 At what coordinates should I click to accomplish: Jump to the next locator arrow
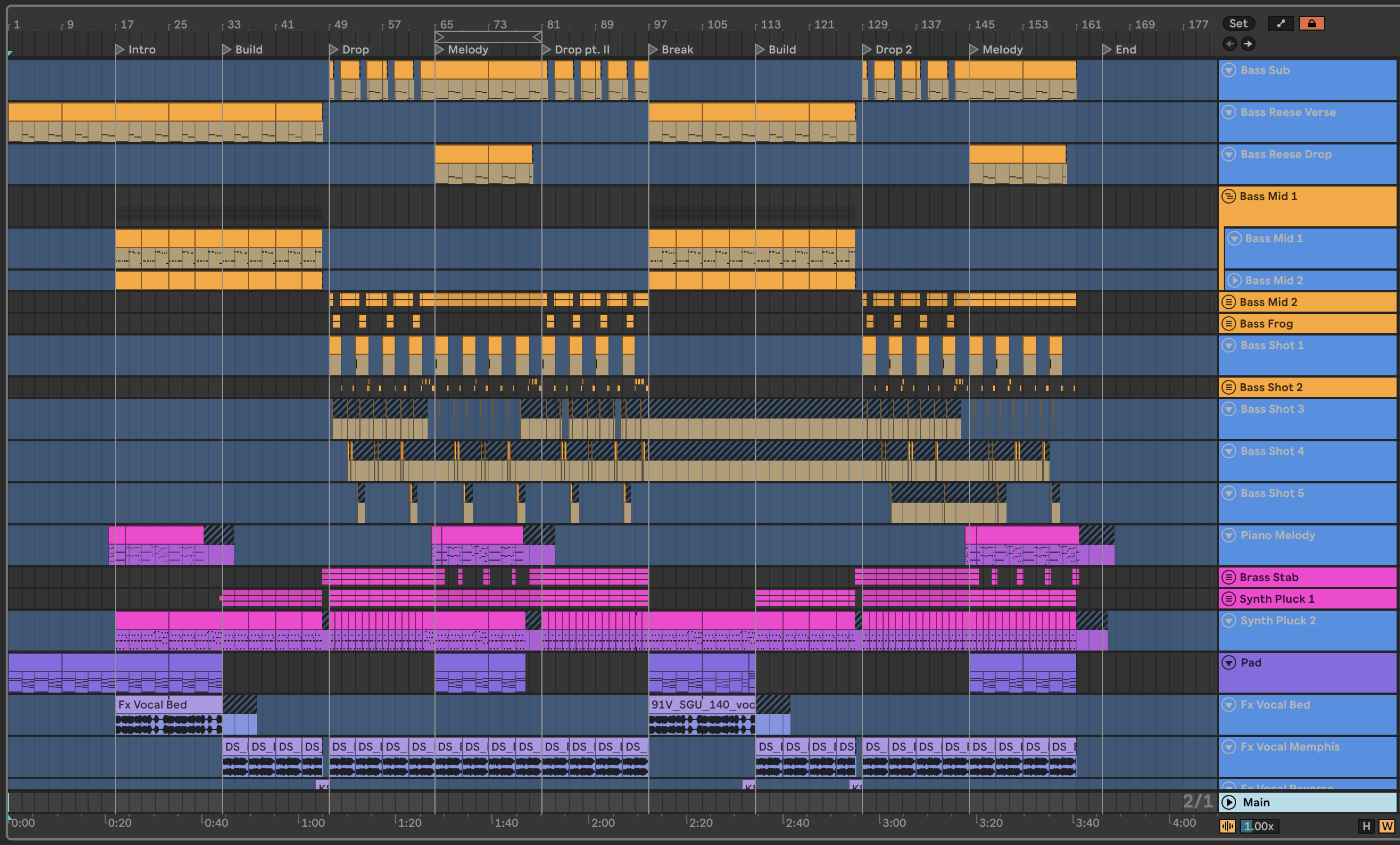(1248, 44)
